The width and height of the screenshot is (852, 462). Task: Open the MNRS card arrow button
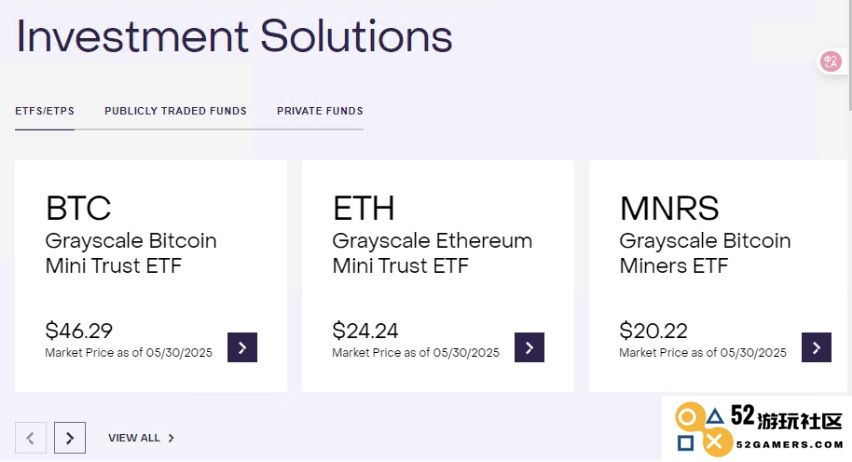point(816,347)
